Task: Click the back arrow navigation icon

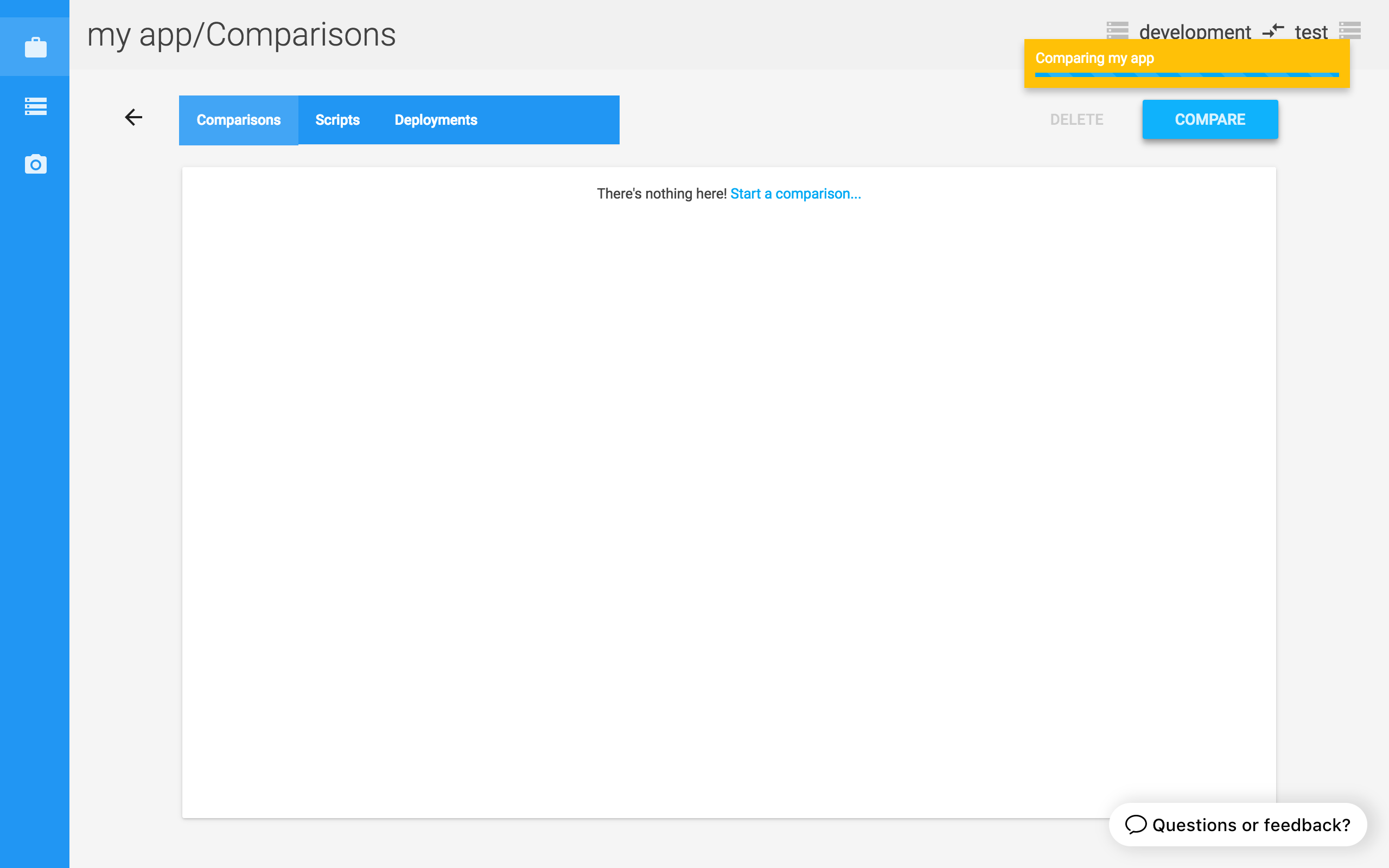Action: pos(133,119)
